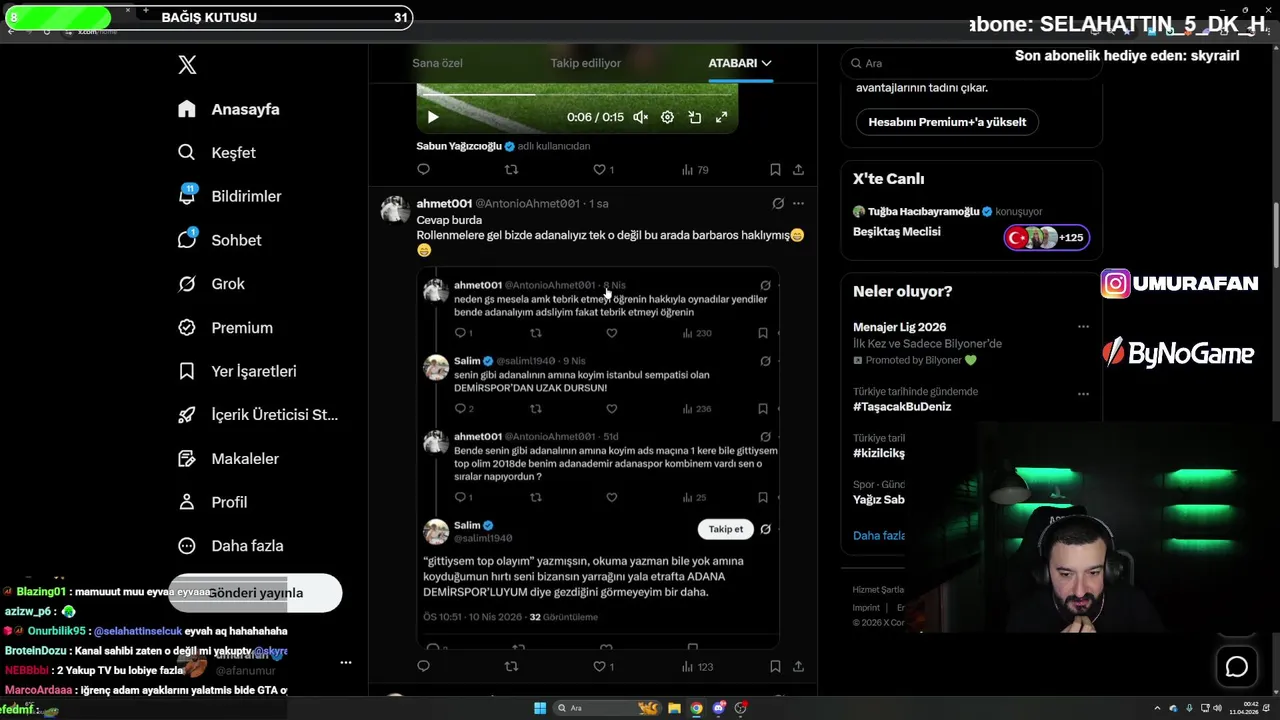The height and width of the screenshot is (720, 1280).
Task: Go to Anasayfa in the sidebar
Action: click(x=229, y=109)
